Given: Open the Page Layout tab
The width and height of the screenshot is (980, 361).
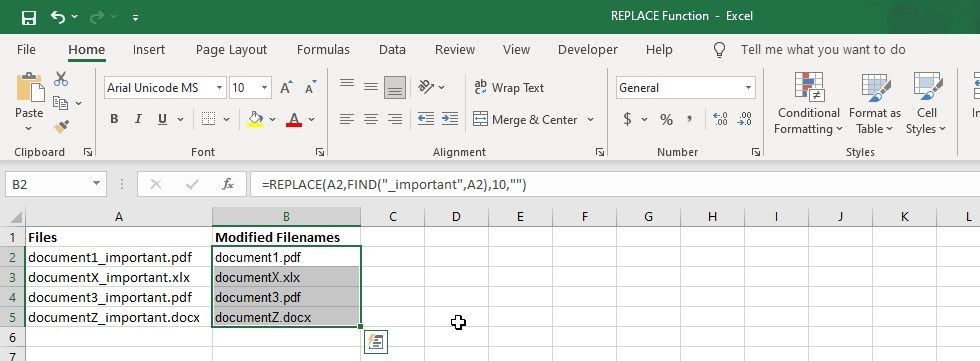Looking at the screenshot, I should tap(231, 50).
